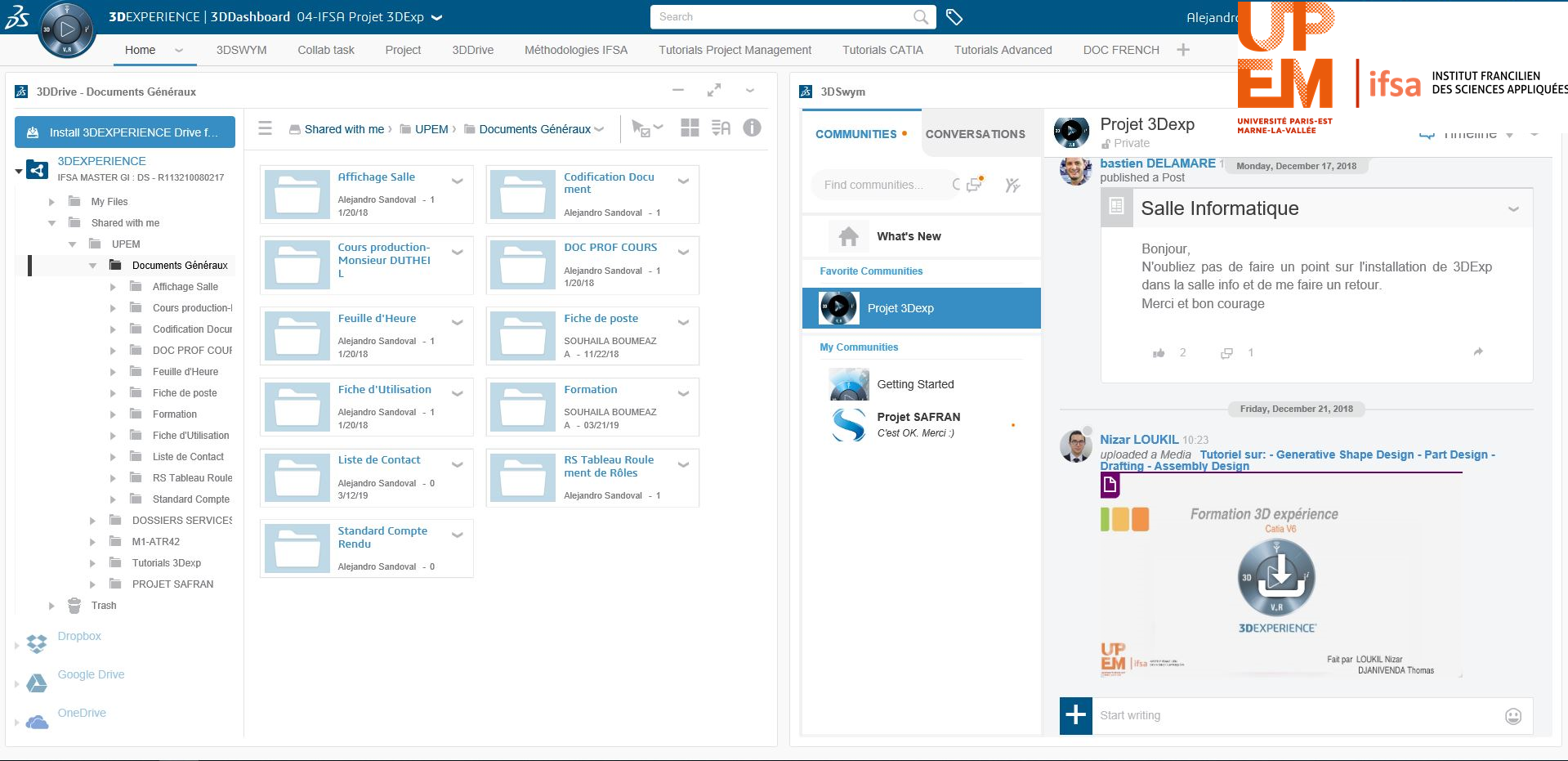Screen dimensions: 1568x761
Task: Click Install 3DEXPERIENCE Drive button
Action: (x=125, y=132)
